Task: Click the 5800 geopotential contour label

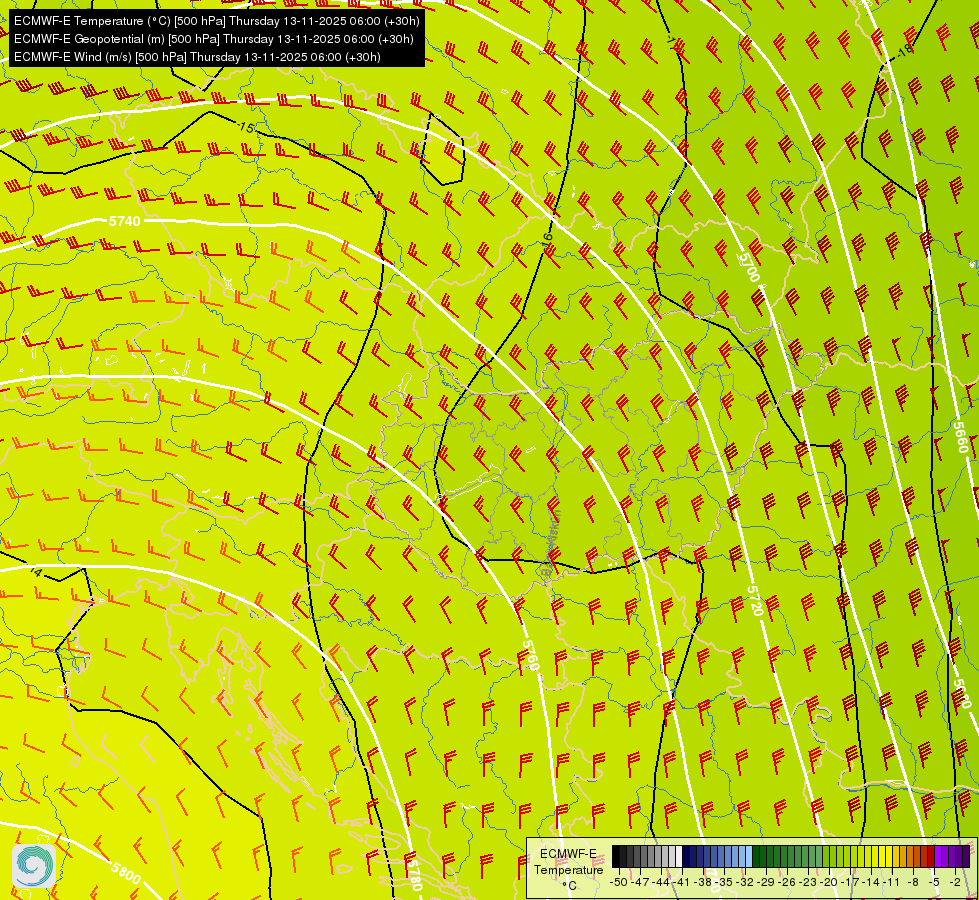Action: point(125,872)
